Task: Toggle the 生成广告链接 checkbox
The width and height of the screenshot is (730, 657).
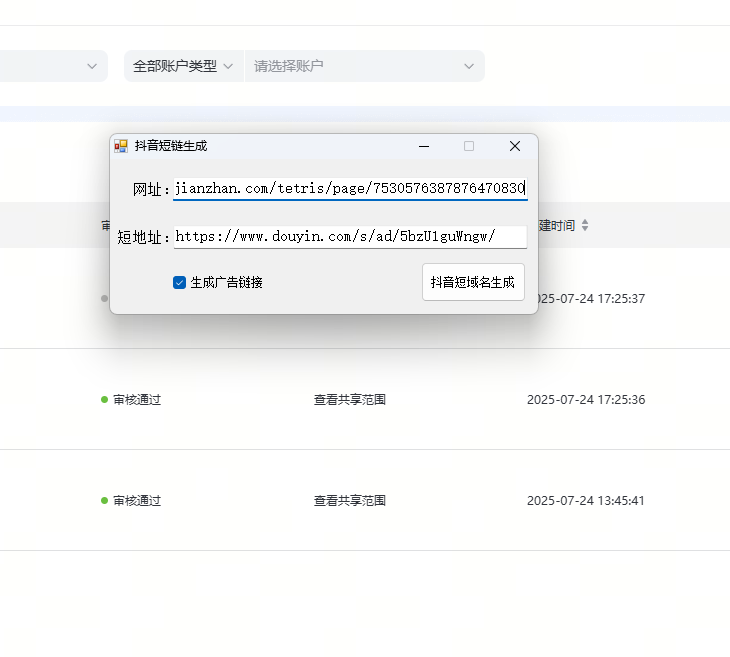Action: pos(179,283)
